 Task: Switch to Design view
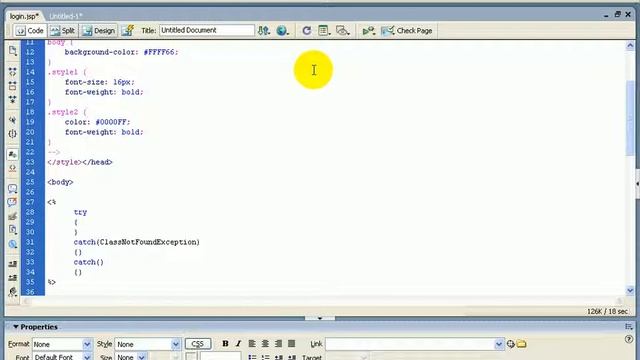pyautogui.click(x=99, y=31)
